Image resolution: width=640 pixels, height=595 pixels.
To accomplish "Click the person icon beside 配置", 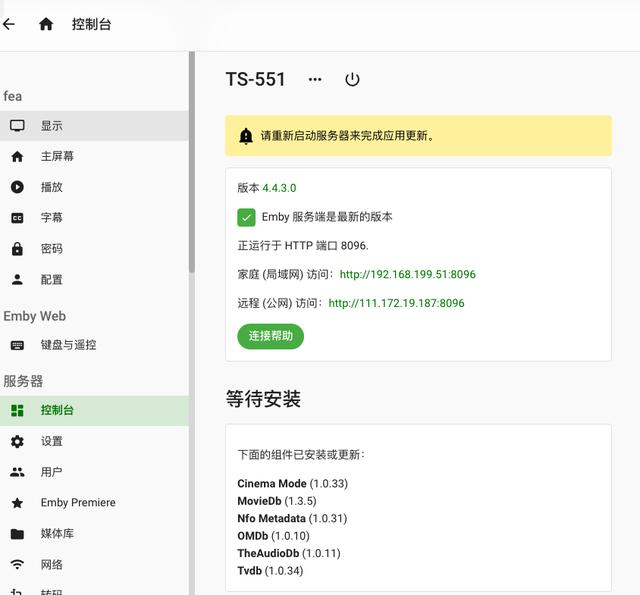I will pyautogui.click(x=17, y=280).
